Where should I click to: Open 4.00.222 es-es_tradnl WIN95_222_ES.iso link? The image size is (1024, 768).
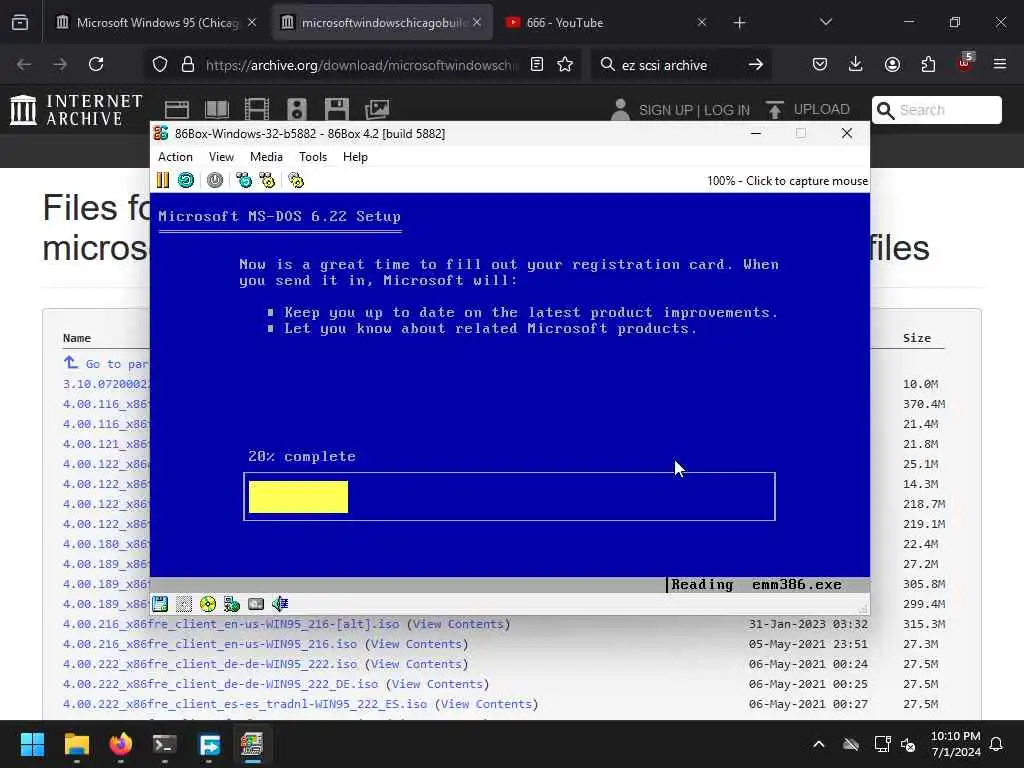click(x=245, y=704)
